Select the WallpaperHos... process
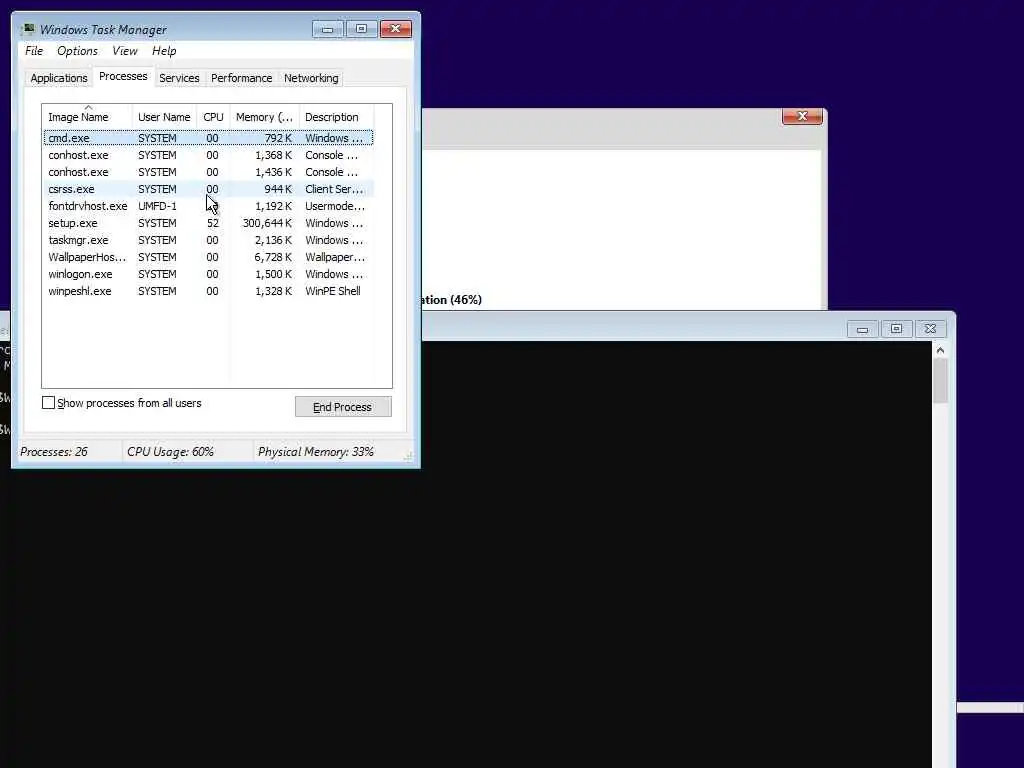This screenshot has width=1024, height=768. click(208, 257)
